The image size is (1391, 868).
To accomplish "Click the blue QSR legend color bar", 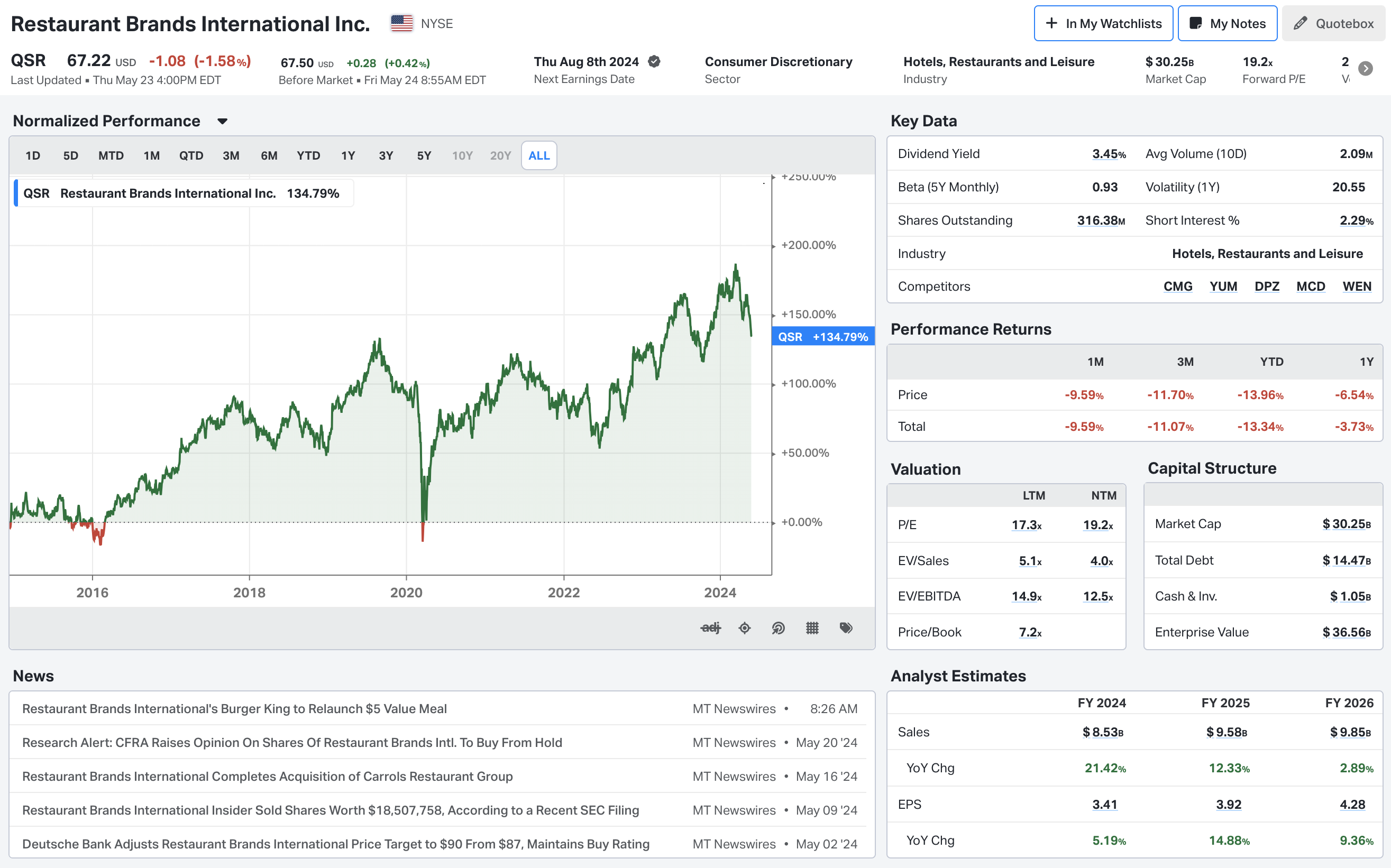I will click(x=16, y=193).
